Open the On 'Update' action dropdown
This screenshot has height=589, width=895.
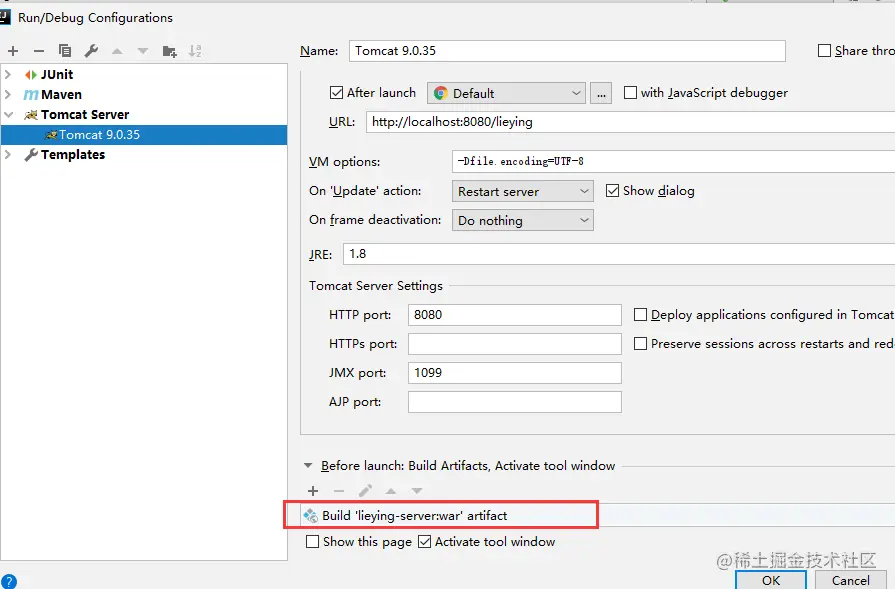pyautogui.click(x=522, y=191)
